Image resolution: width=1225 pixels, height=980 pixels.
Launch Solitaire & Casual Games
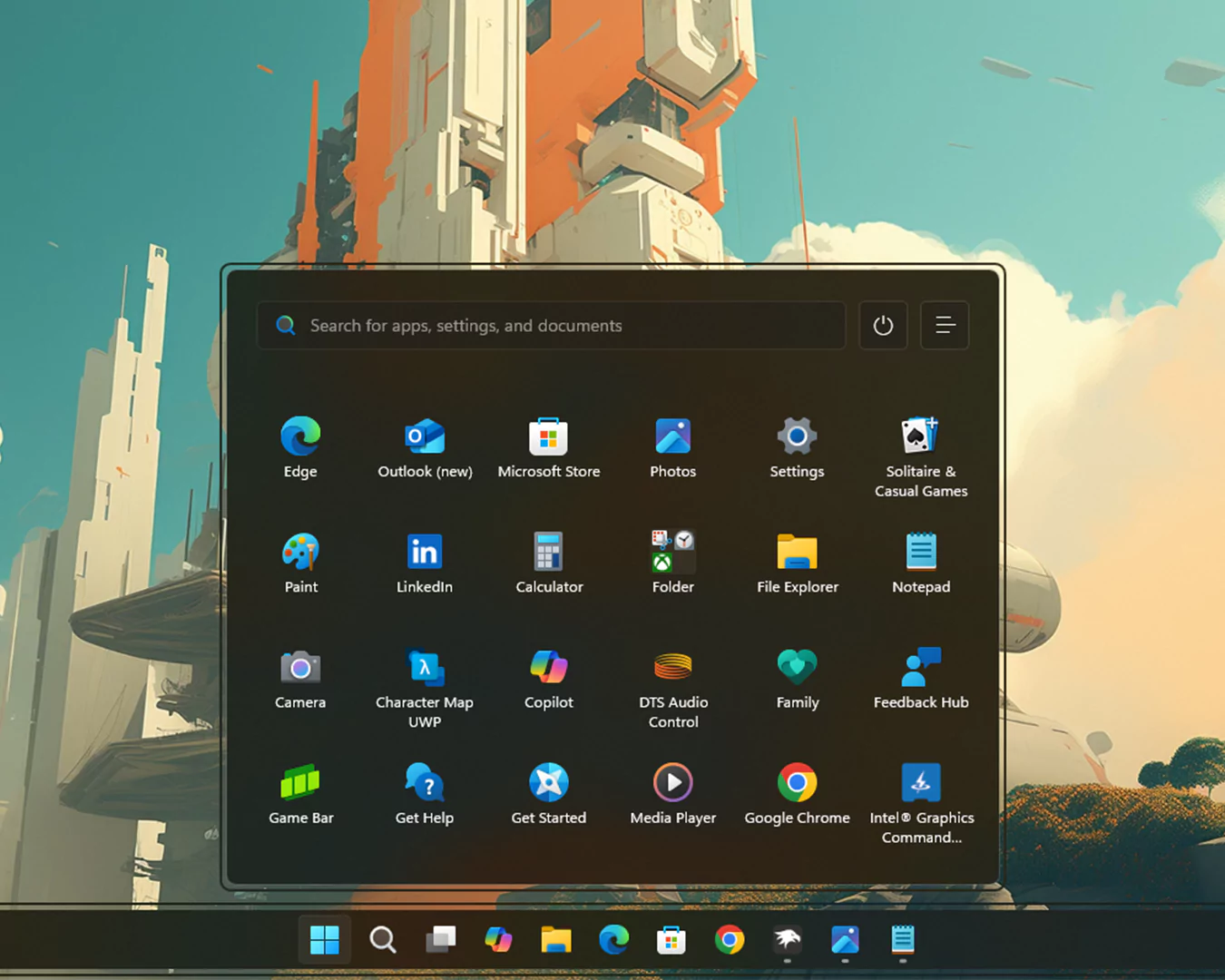[921, 457]
